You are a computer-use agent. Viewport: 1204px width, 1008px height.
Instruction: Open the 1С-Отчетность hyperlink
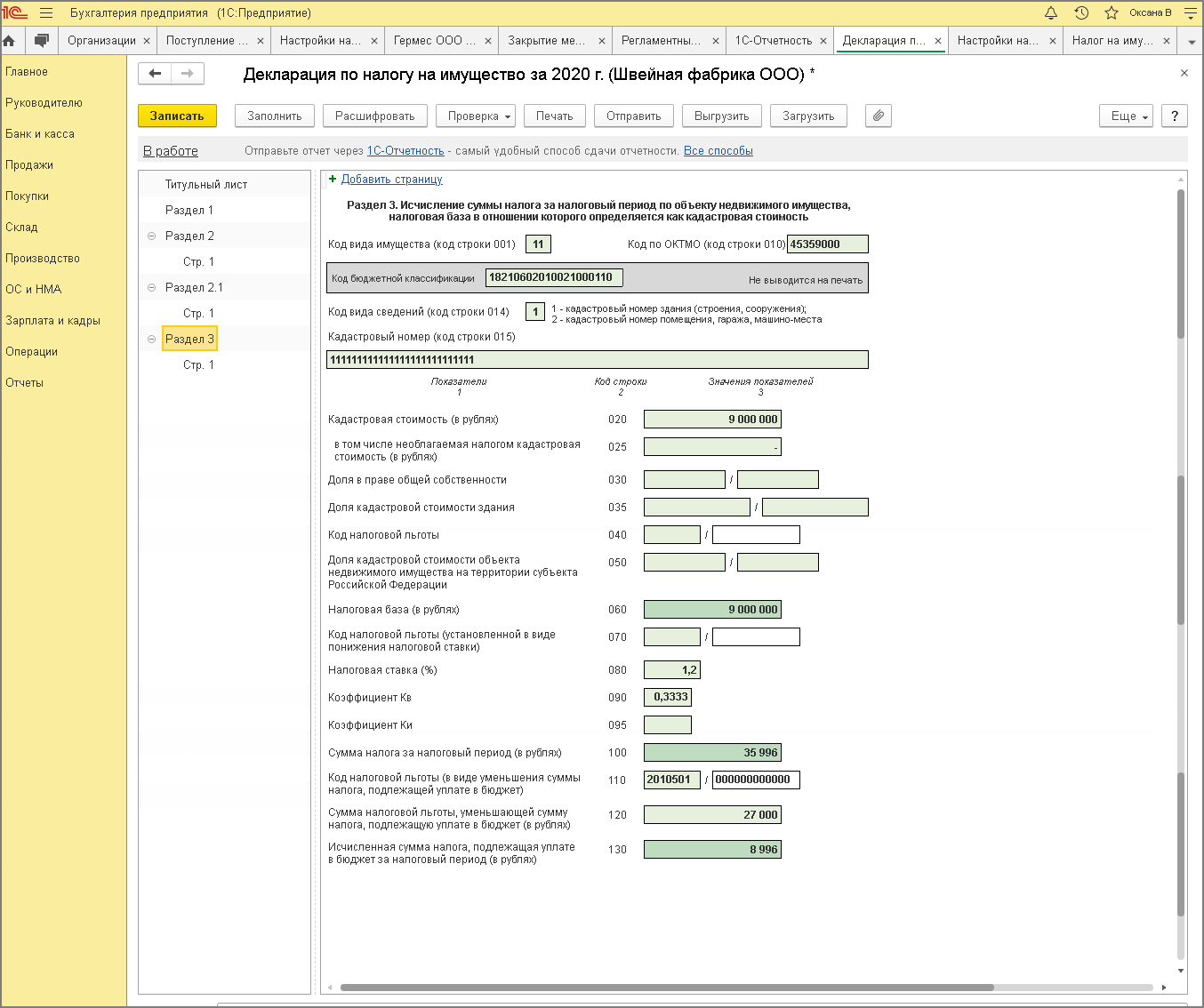pos(405,151)
